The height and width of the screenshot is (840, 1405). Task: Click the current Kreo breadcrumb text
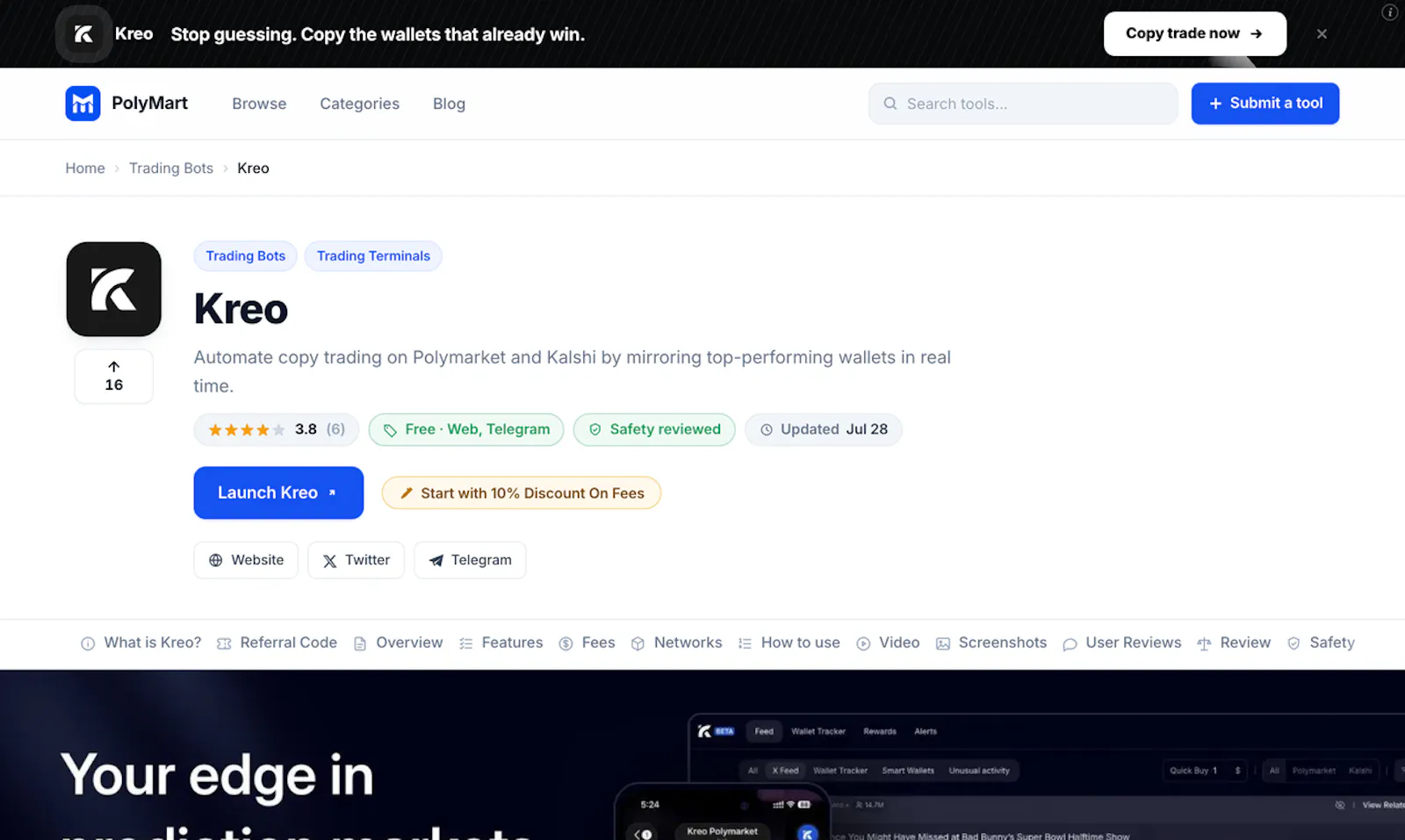[x=253, y=169]
